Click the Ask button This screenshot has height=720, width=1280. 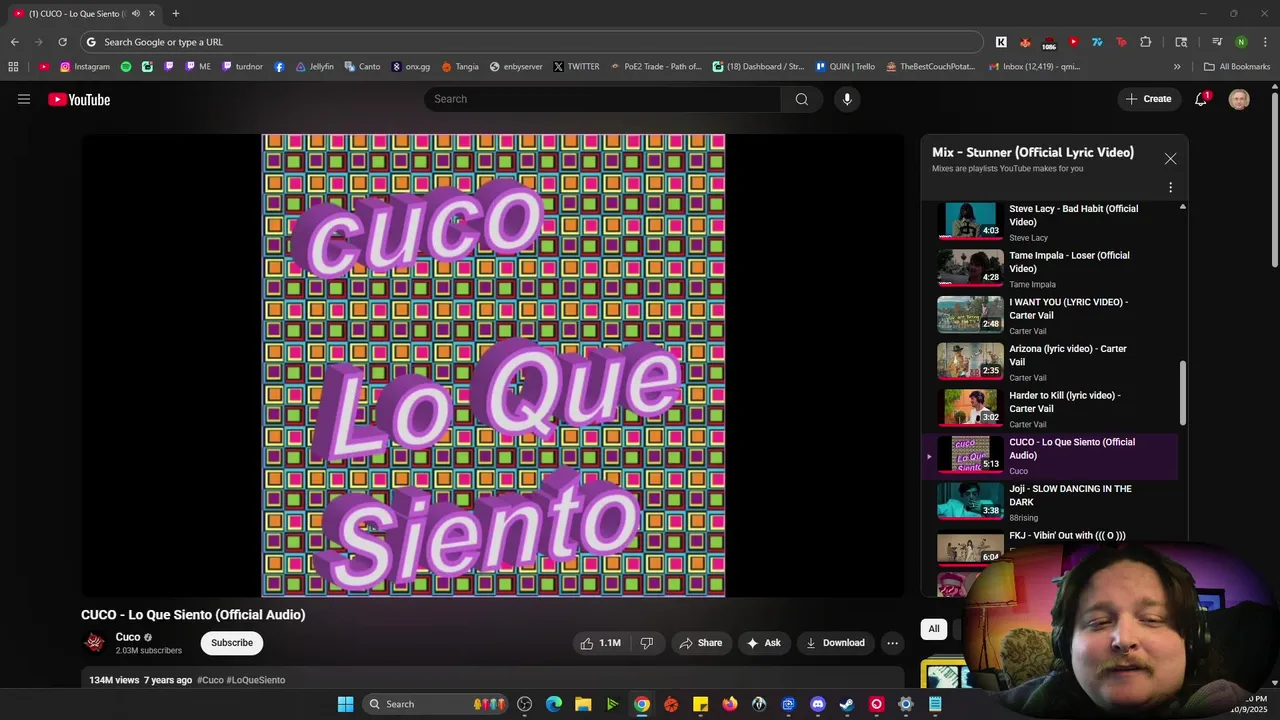point(764,643)
